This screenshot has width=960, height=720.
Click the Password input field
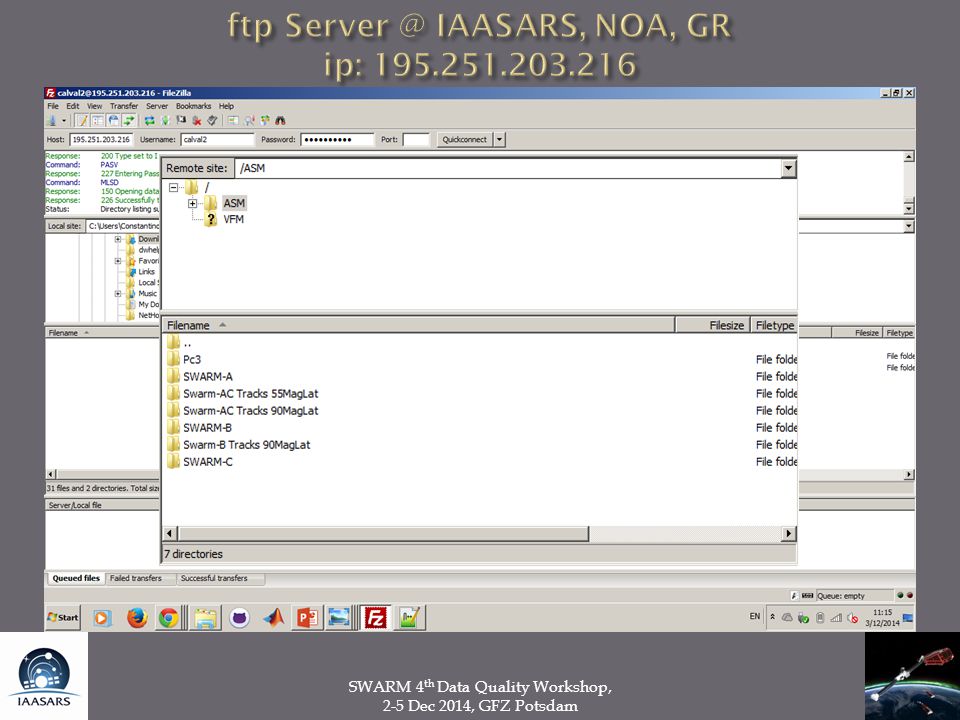pos(337,140)
